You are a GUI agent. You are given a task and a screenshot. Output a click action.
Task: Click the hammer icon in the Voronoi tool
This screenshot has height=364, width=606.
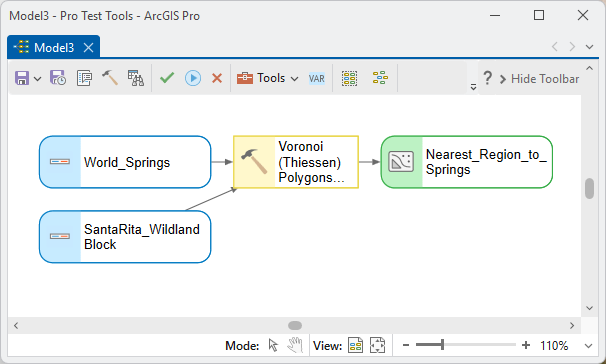254,161
